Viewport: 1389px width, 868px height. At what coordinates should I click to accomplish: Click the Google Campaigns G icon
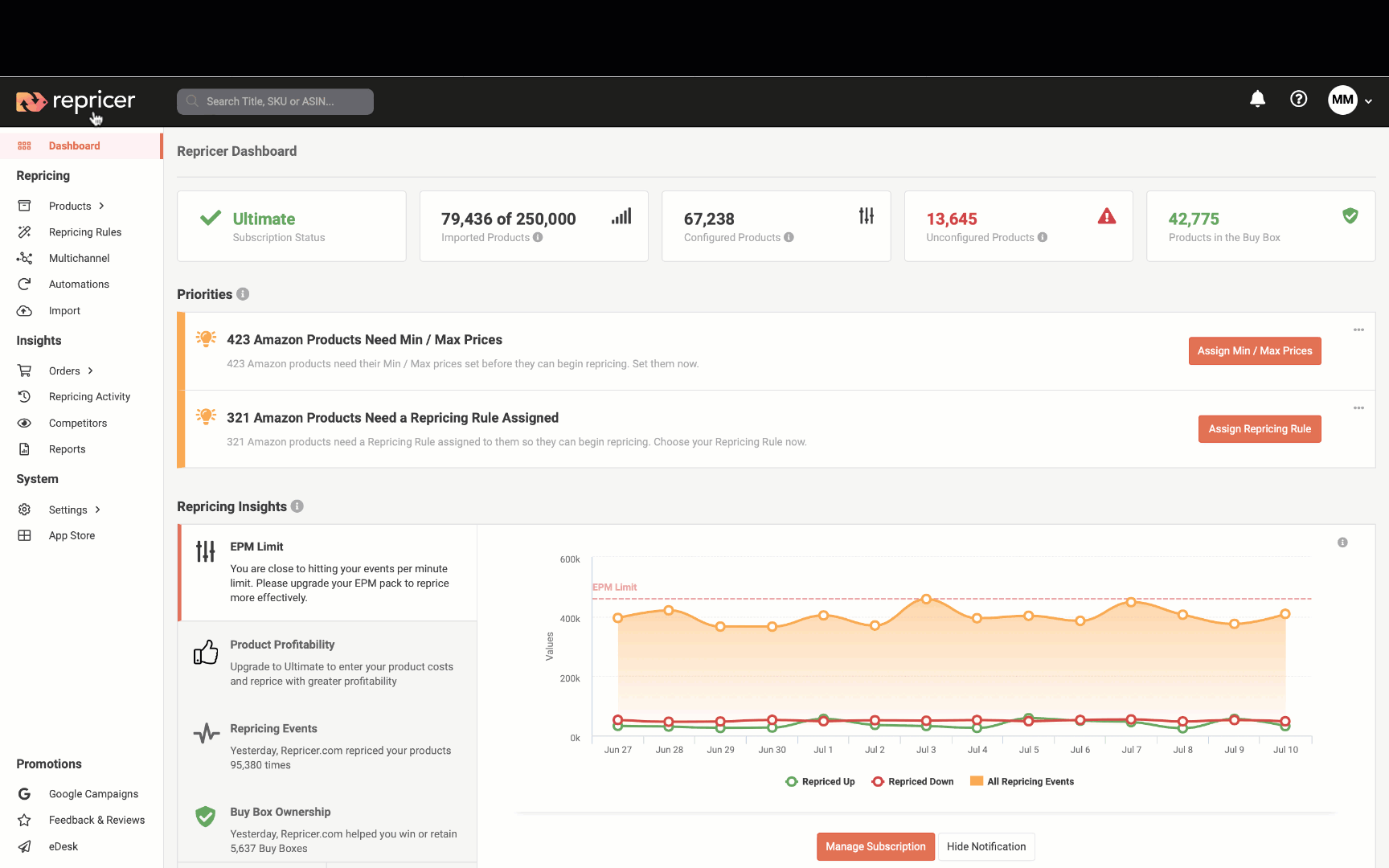tap(24, 794)
